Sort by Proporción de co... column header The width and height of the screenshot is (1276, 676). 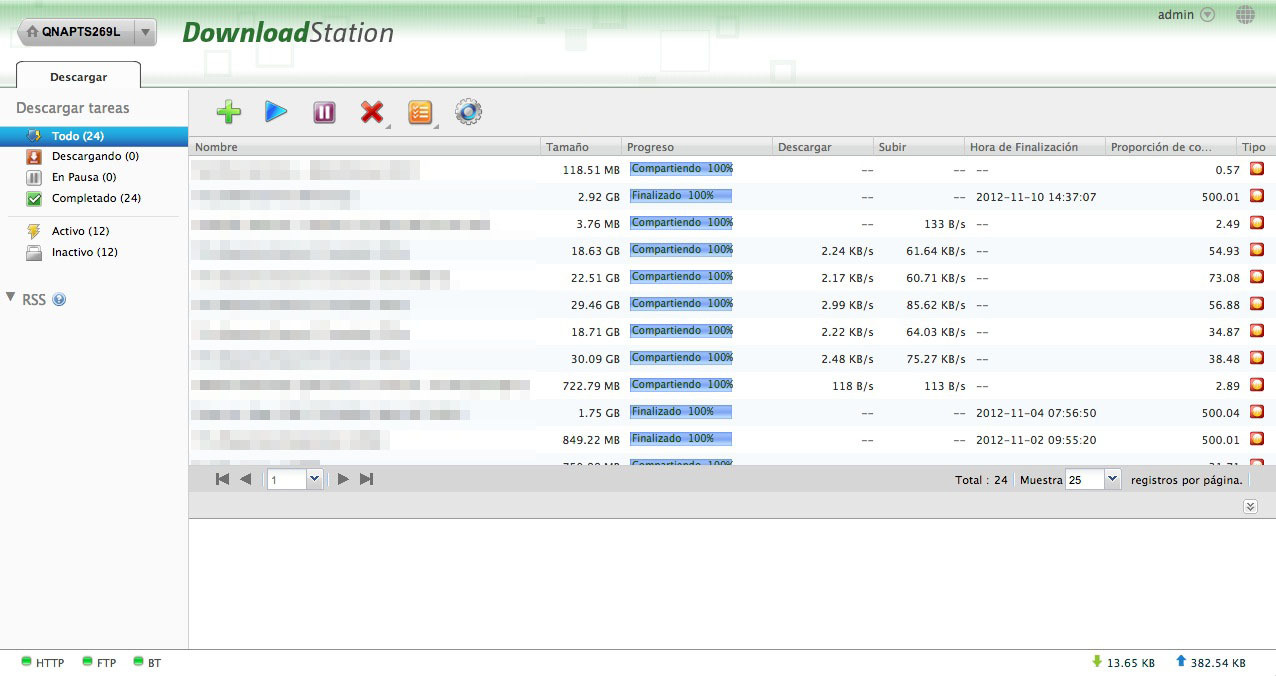click(x=1171, y=147)
